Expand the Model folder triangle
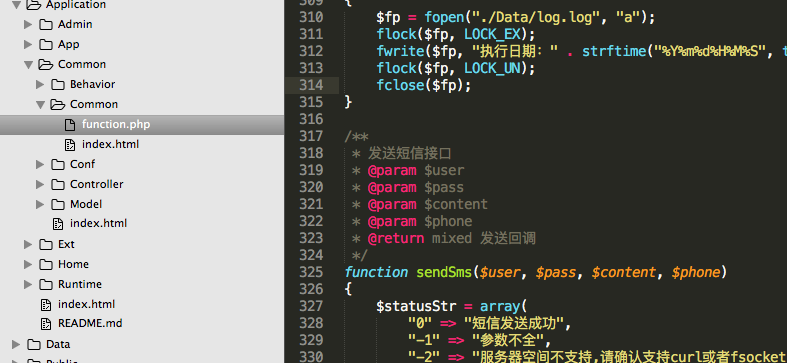This screenshot has width=787, height=363. pos(40,204)
